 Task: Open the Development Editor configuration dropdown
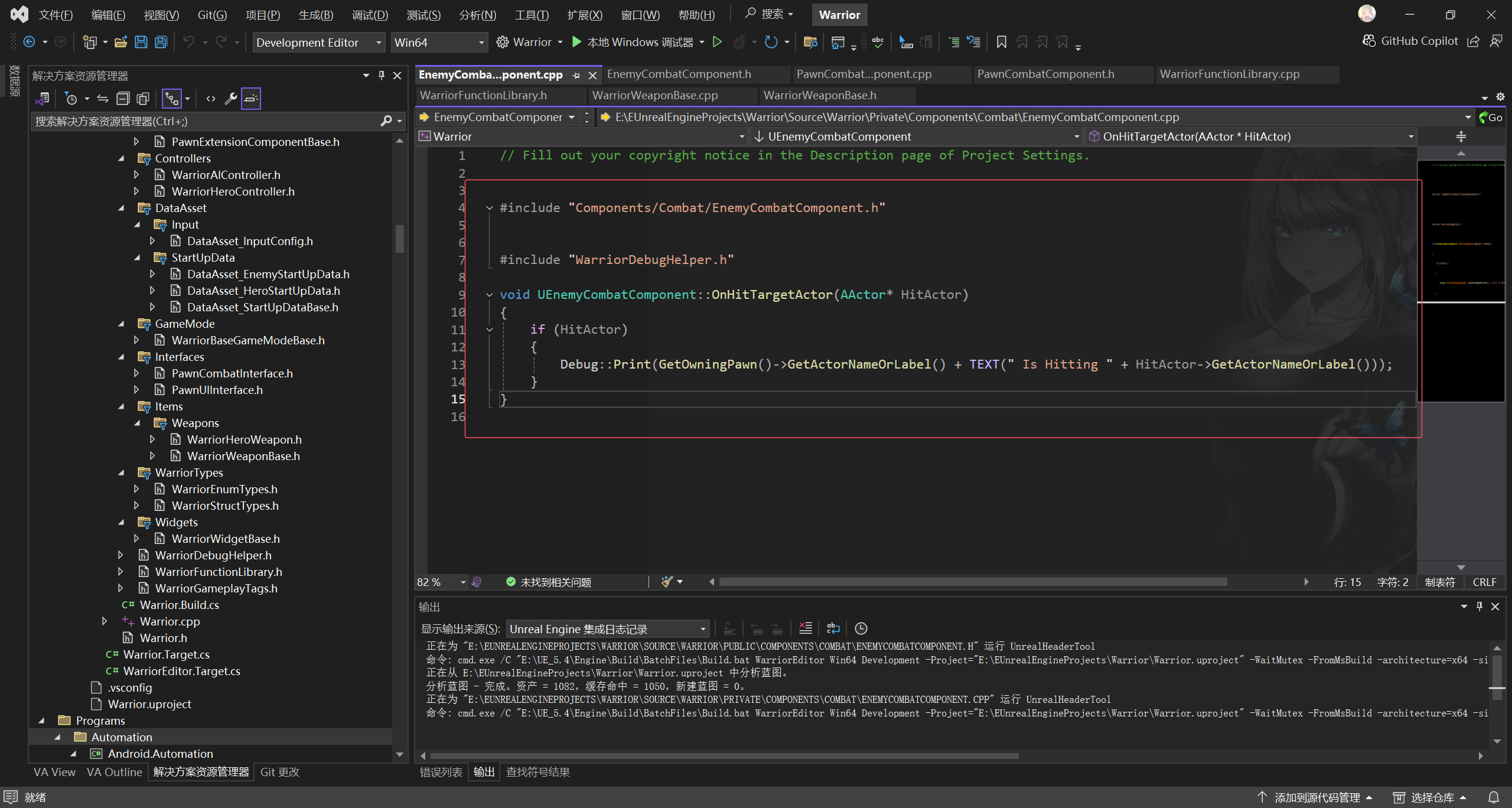[x=319, y=43]
